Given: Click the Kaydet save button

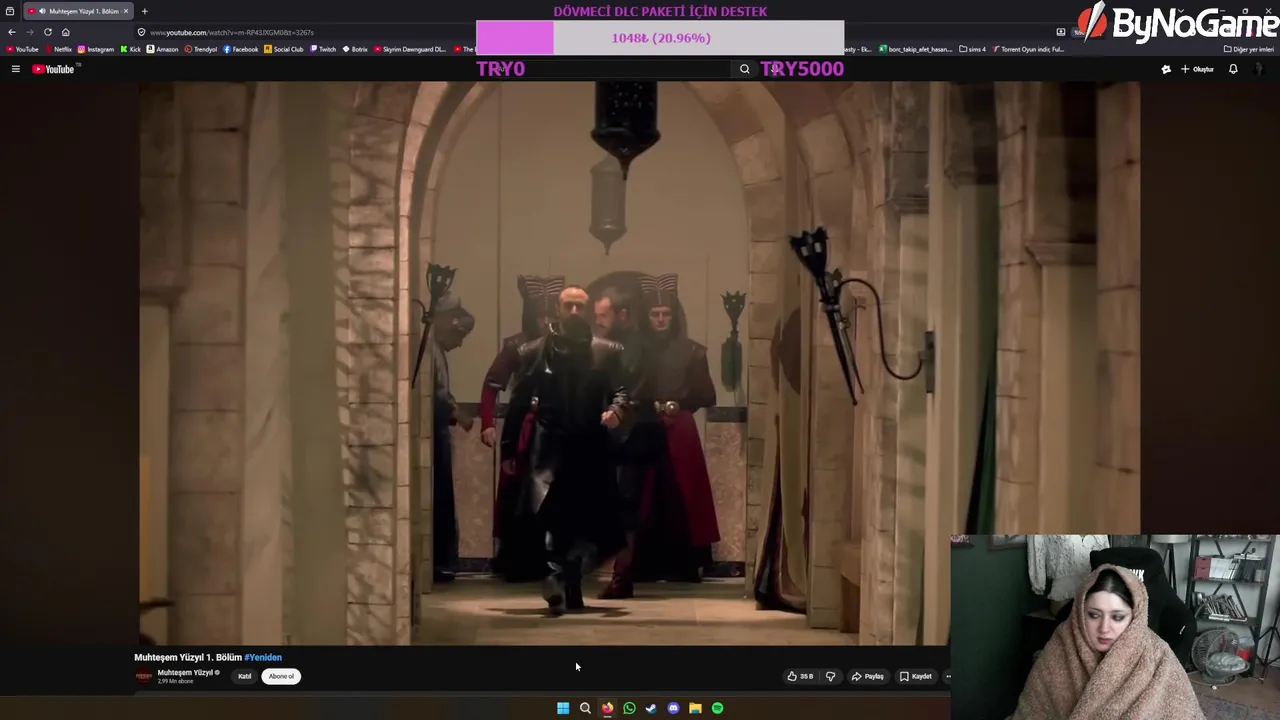Looking at the screenshot, I should tap(915, 676).
